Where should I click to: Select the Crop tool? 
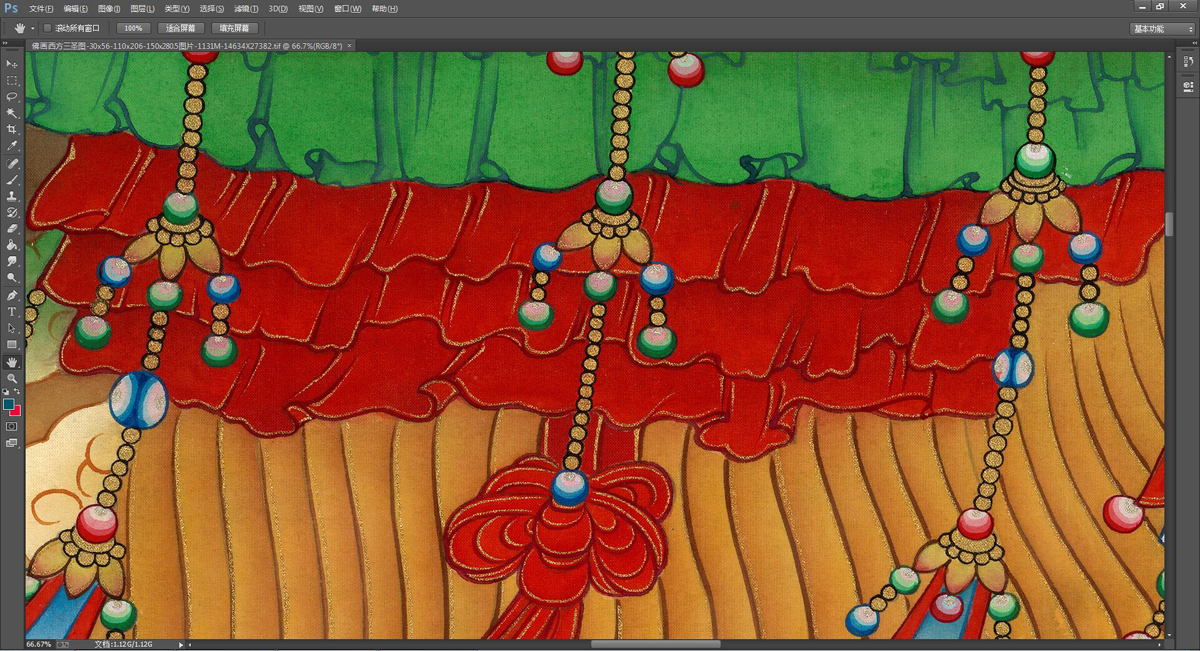tap(12, 129)
